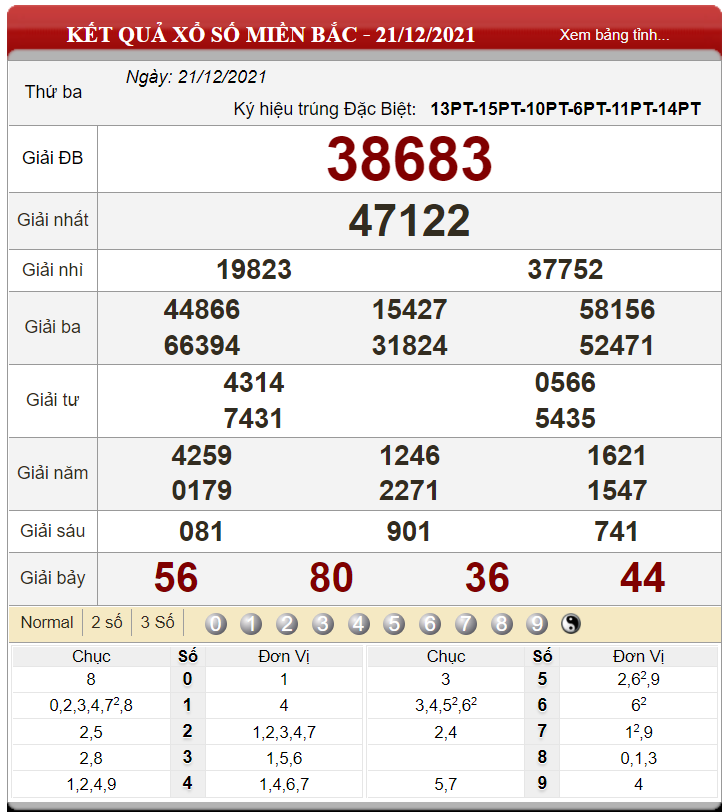Click the digit 6 ball filter
Viewport: 728px width, 812px height.
(x=430, y=624)
